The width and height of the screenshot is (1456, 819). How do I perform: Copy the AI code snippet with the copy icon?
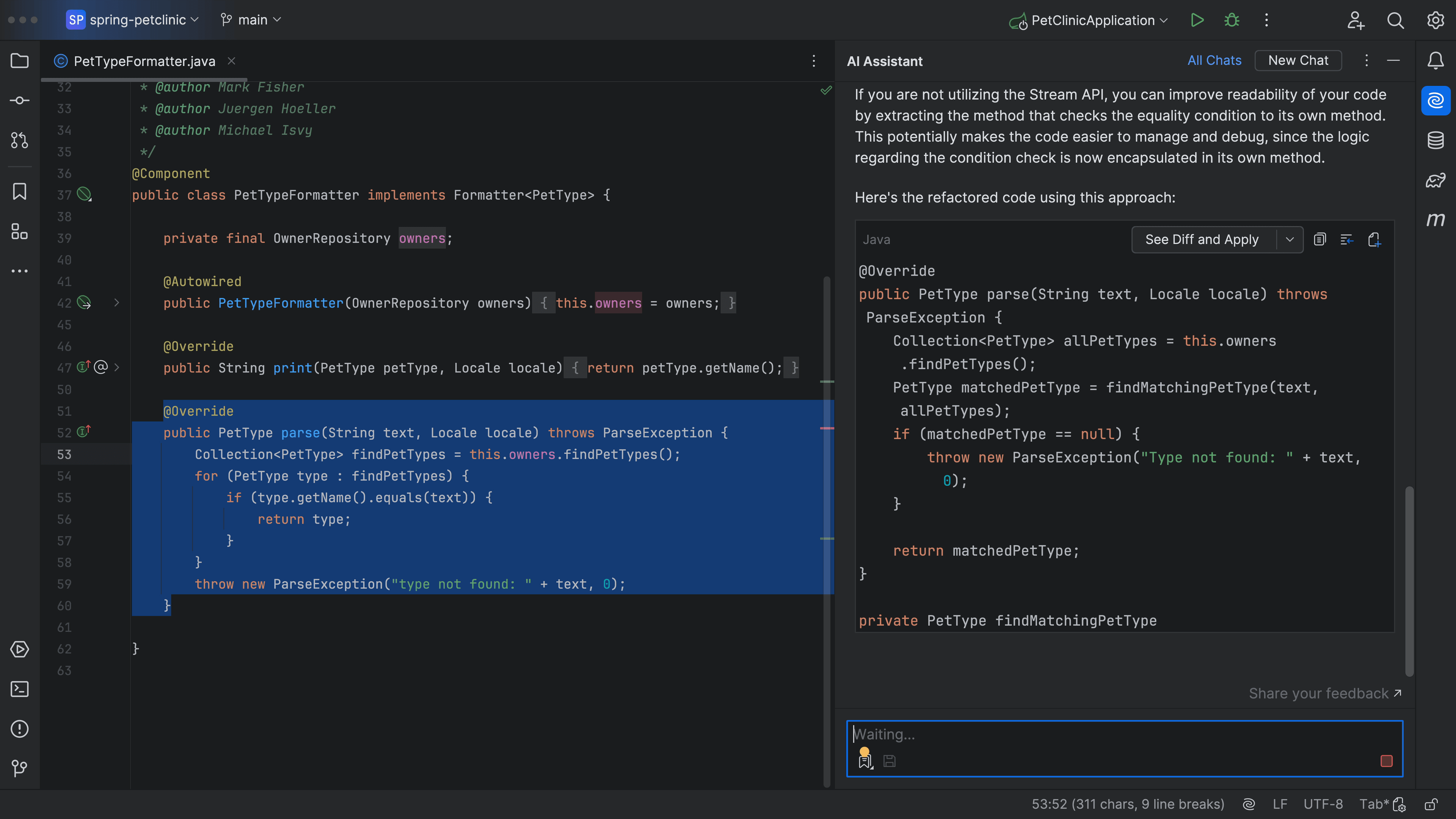1320,239
